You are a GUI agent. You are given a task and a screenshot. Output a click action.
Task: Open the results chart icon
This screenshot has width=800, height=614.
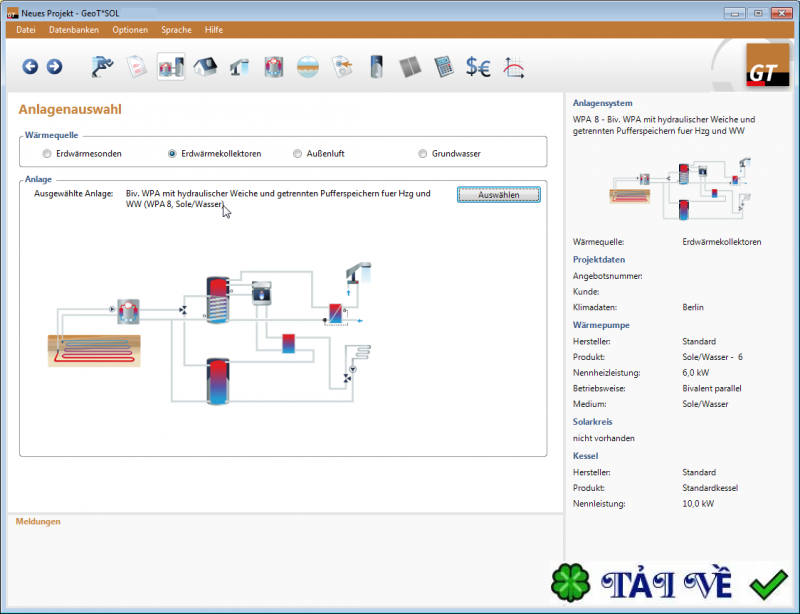click(513, 67)
